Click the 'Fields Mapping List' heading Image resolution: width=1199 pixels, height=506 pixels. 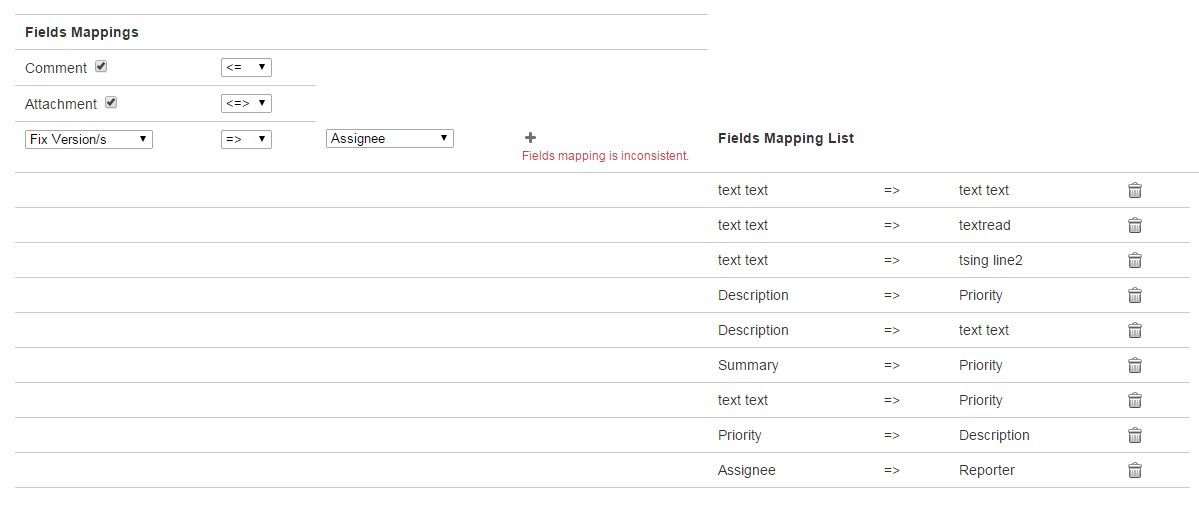(786, 138)
